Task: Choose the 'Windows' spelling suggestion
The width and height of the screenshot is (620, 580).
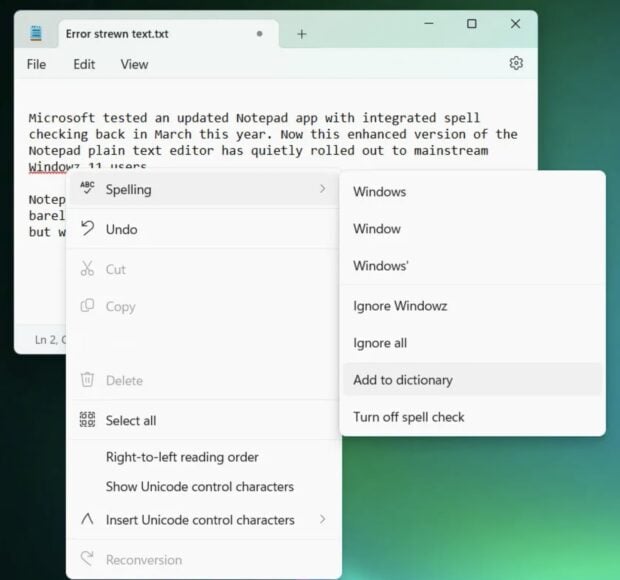Action: pyautogui.click(x=379, y=191)
